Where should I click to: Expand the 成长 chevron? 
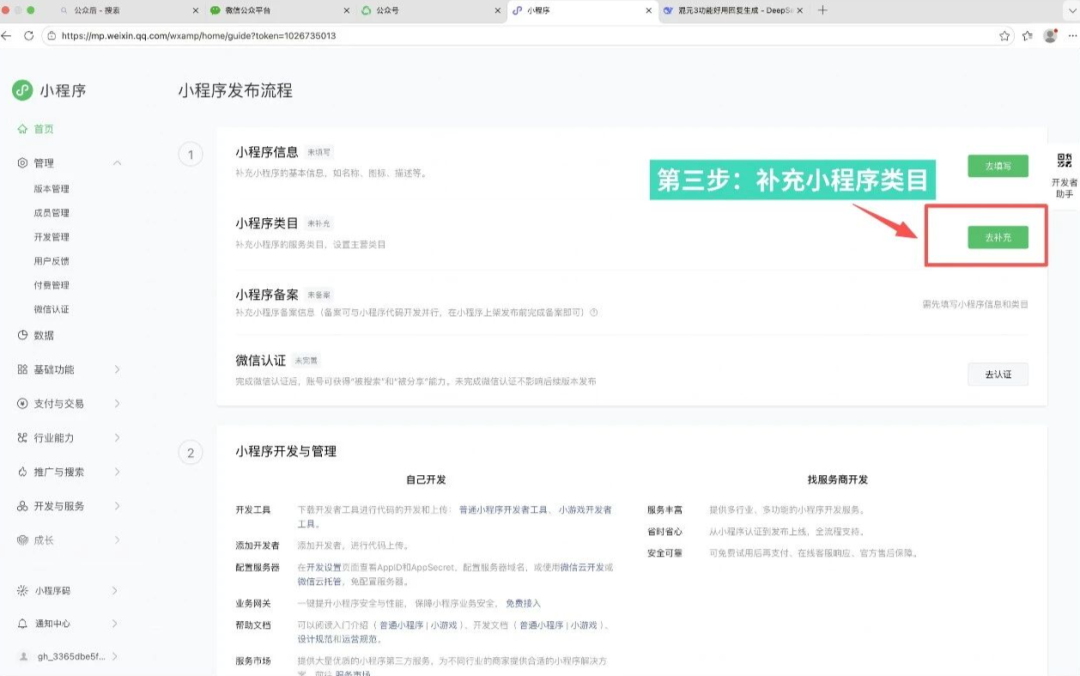117,540
